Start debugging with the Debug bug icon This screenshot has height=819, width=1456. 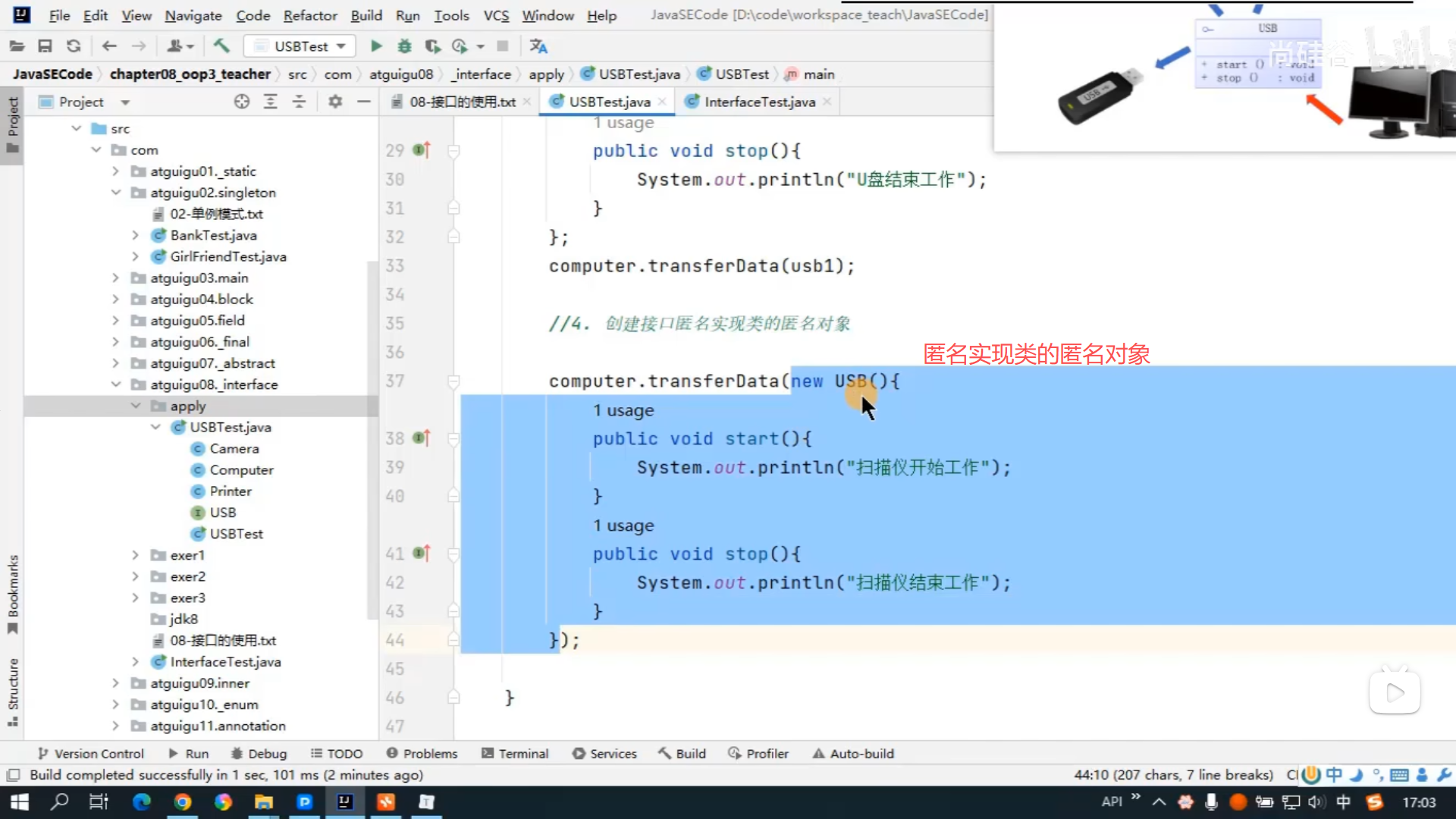404,46
